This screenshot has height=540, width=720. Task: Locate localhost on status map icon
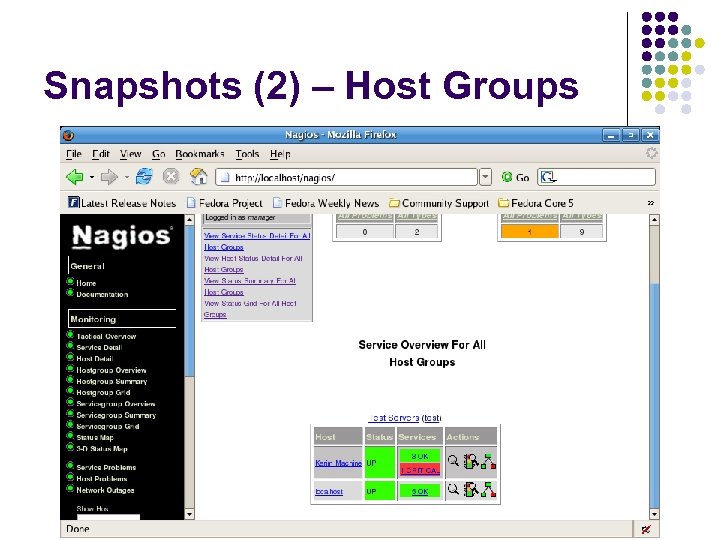pyautogui.click(x=489, y=489)
